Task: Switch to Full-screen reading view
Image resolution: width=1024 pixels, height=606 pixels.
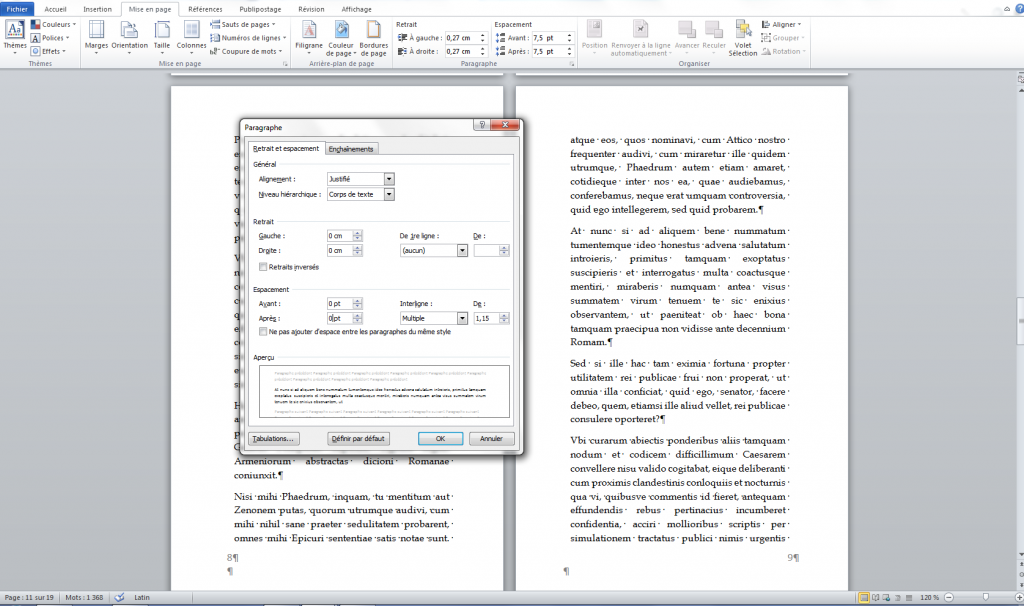Action: click(876, 598)
